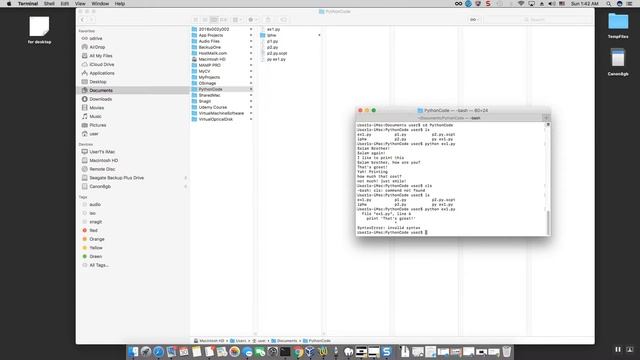Expand the App Projects folder arrow
The image size is (640, 360).
pos(251,36)
